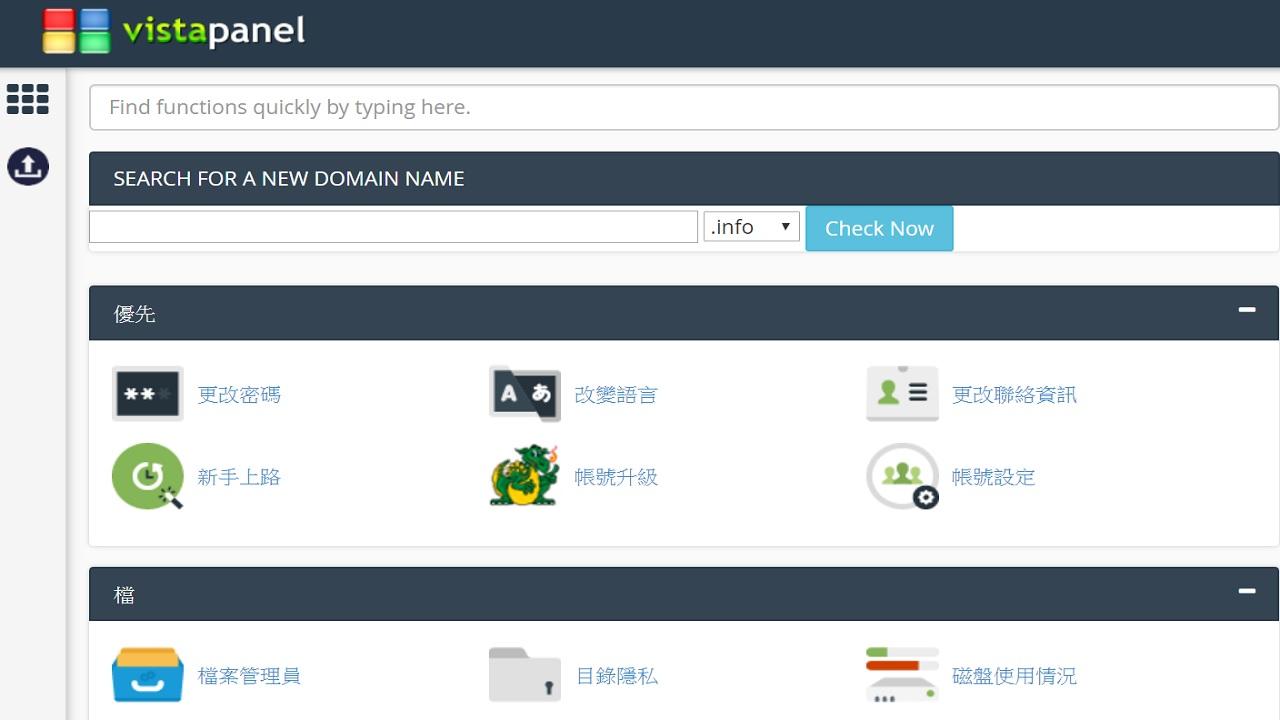1280x720 pixels.
Task: Click the vistapanel logo
Action: coord(174,31)
